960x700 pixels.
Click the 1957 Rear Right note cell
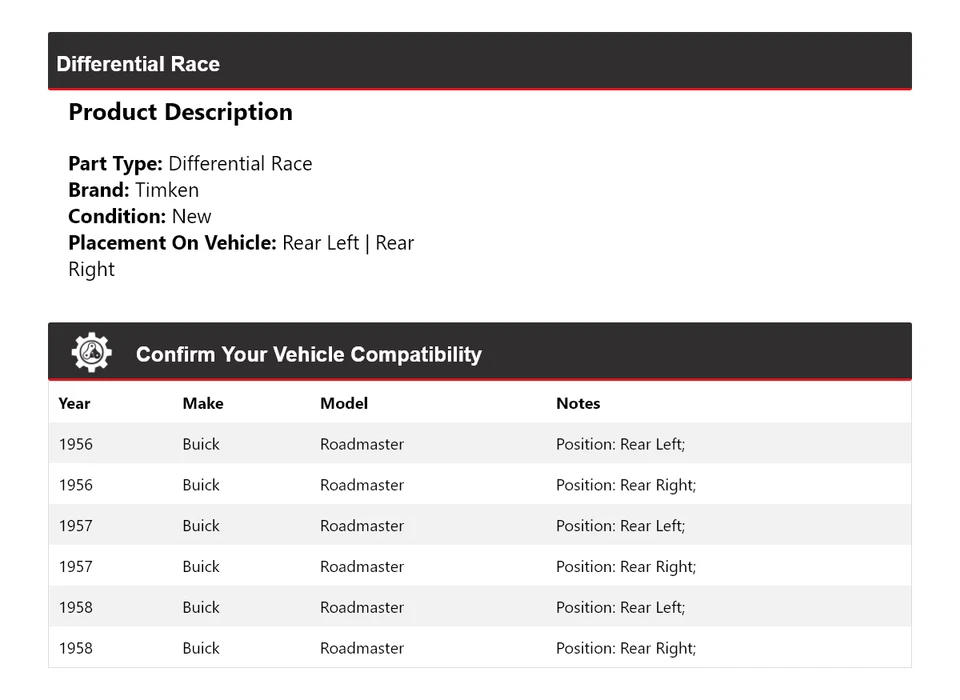click(626, 567)
